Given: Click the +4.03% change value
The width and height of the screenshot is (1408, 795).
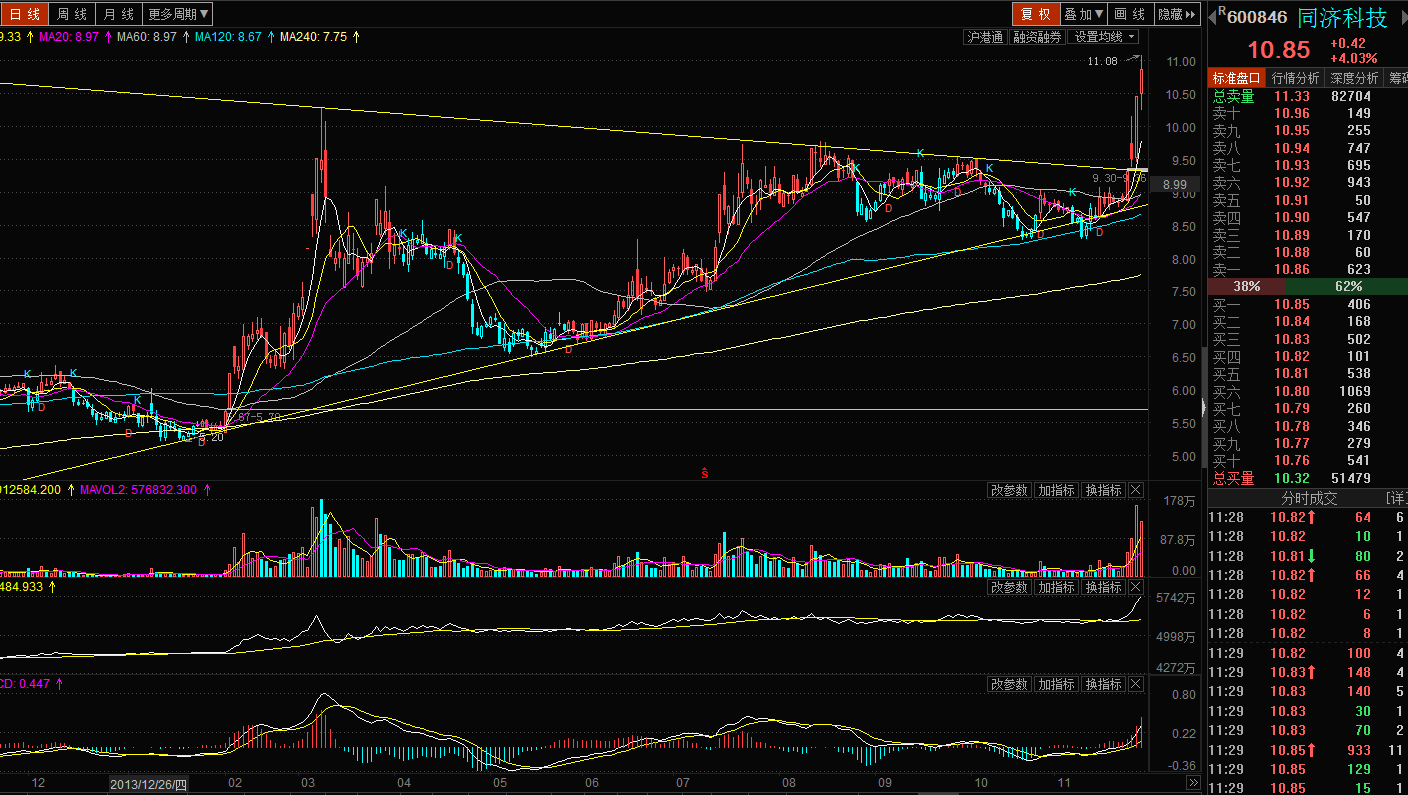Looking at the screenshot, I should 1353,58.
